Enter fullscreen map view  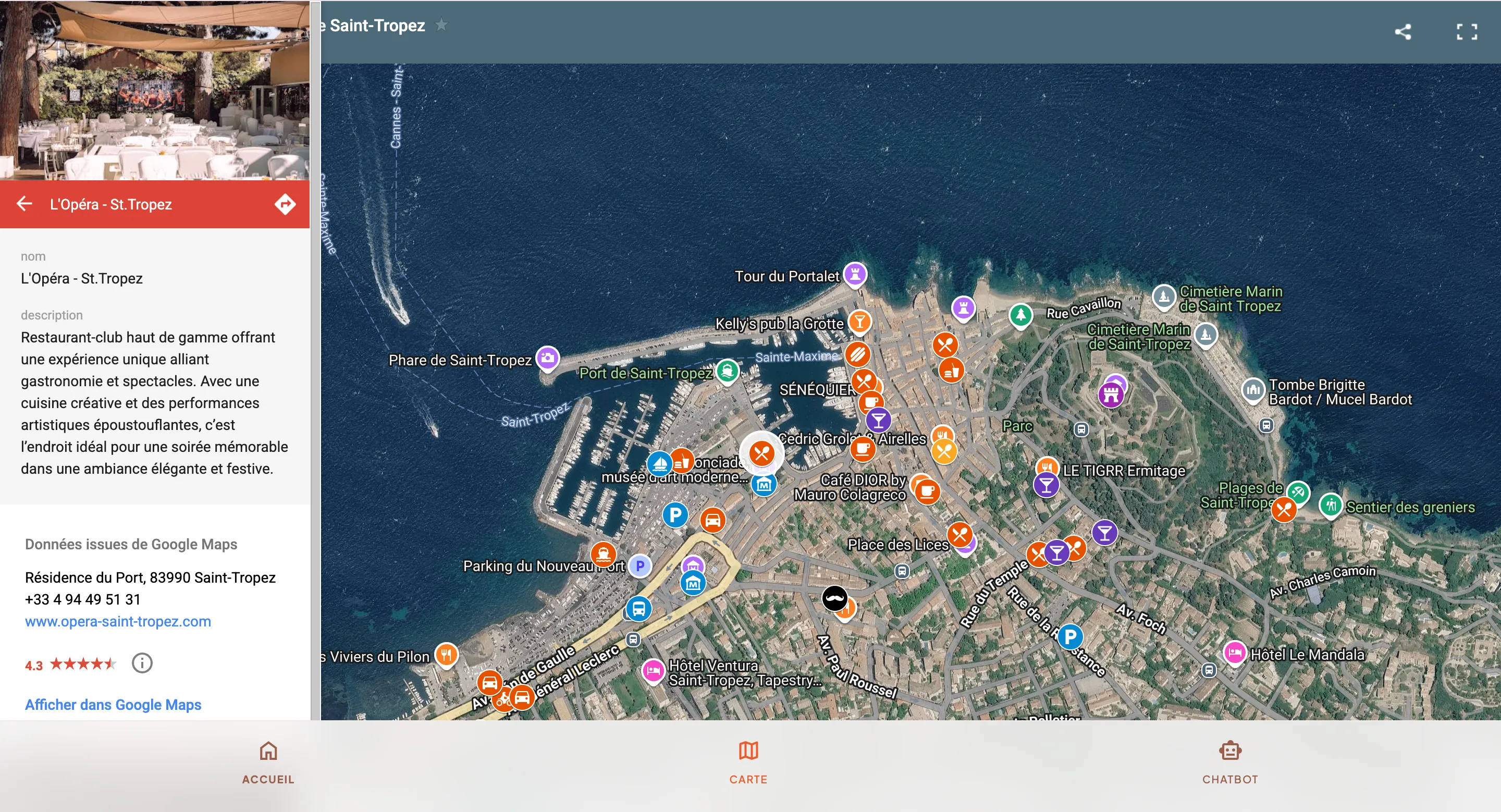1467,31
